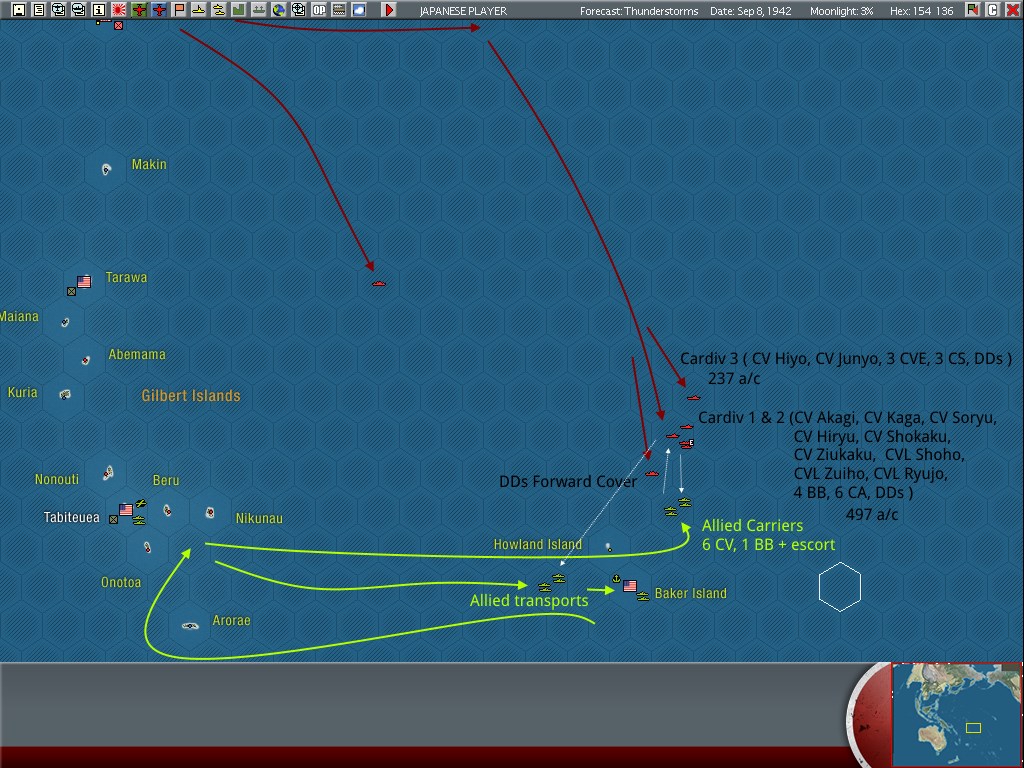Click the Beru island marker

(x=168, y=510)
